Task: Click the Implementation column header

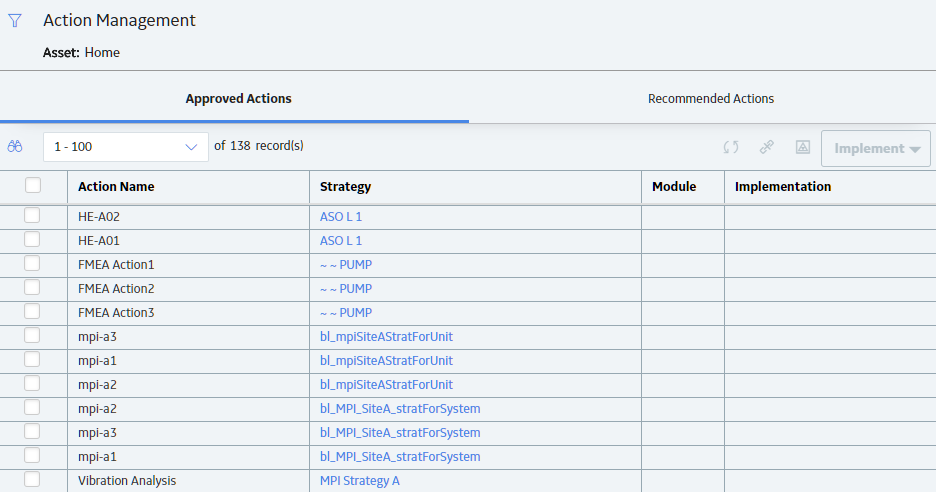Action: click(x=783, y=187)
